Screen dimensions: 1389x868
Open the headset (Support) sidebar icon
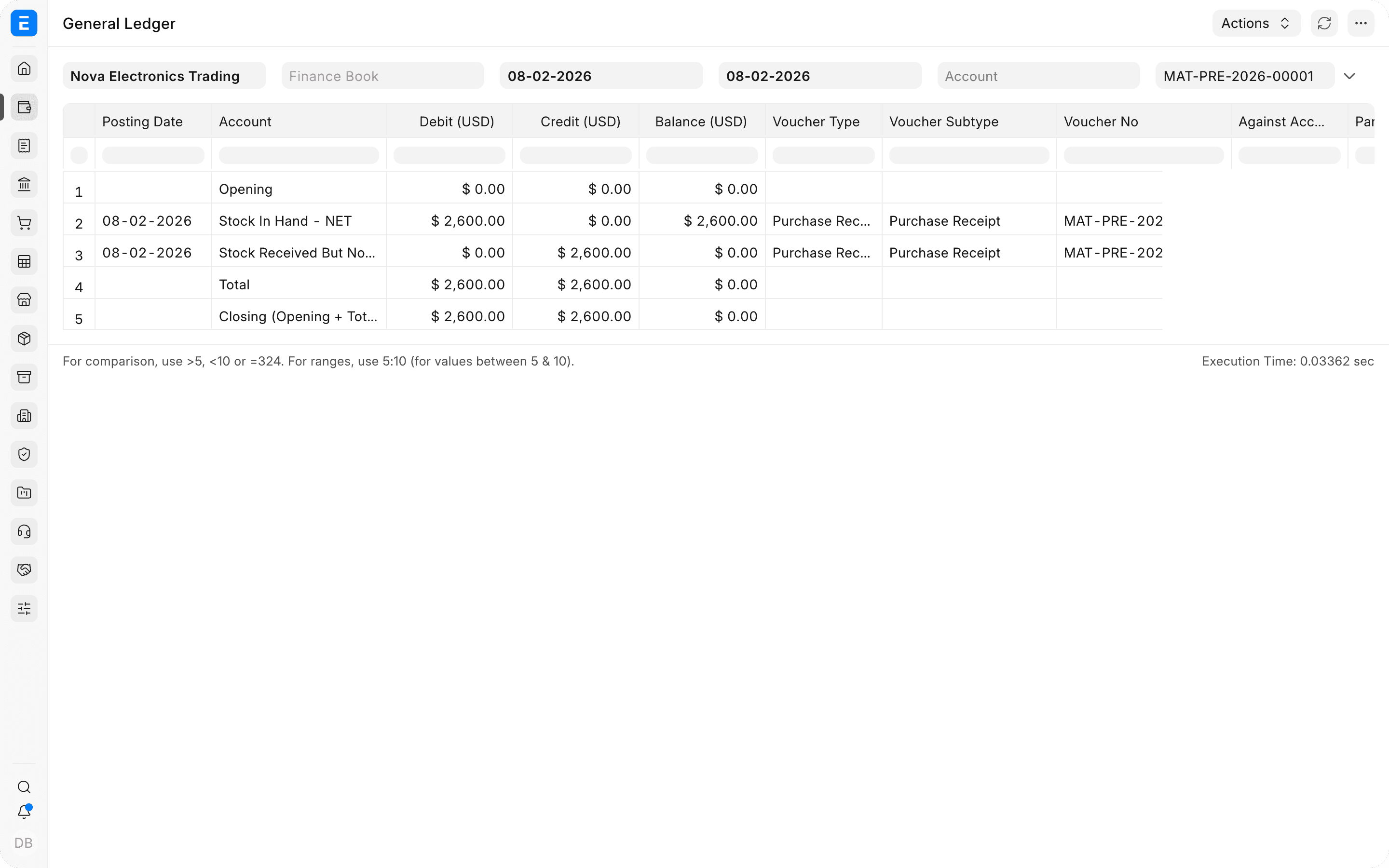pyautogui.click(x=24, y=531)
